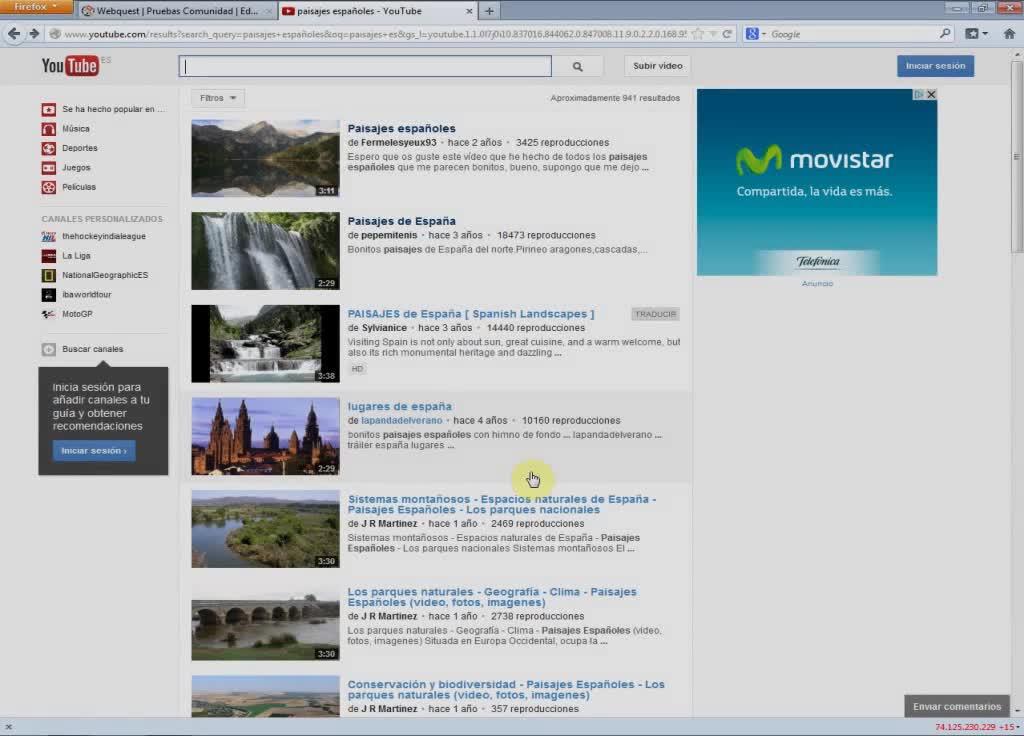The image size is (1024, 736).
Task: Open the Música category icon
Action: pyautogui.click(x=48, y=129)
